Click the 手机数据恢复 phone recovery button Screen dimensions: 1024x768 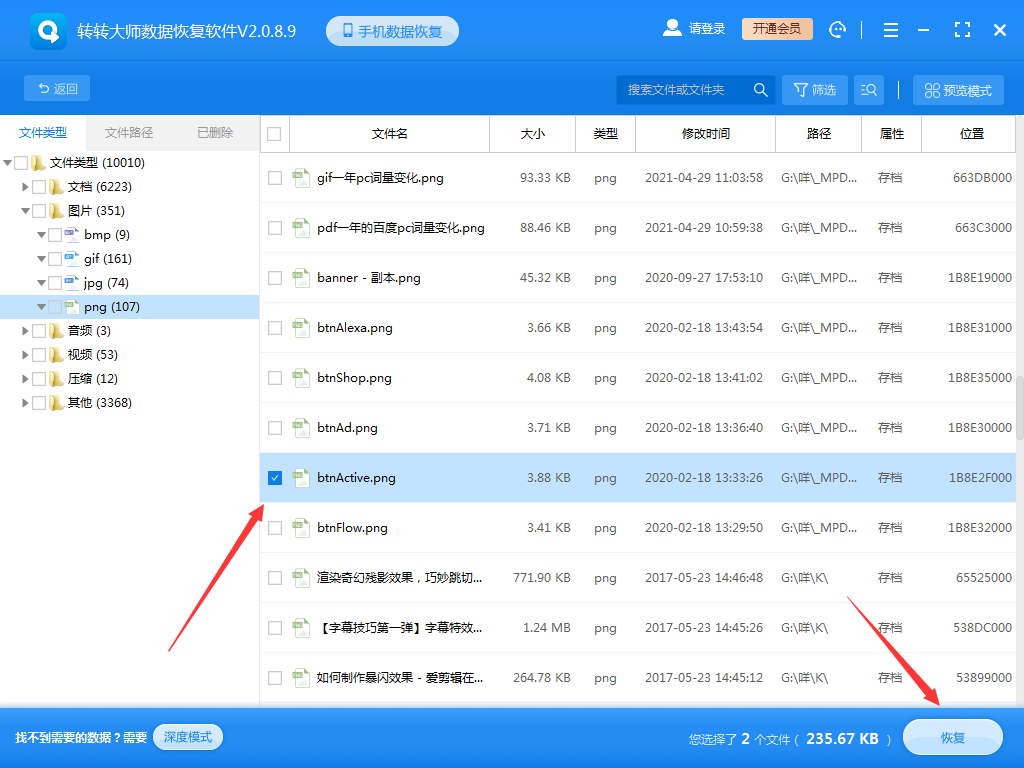tap(392, 30)
